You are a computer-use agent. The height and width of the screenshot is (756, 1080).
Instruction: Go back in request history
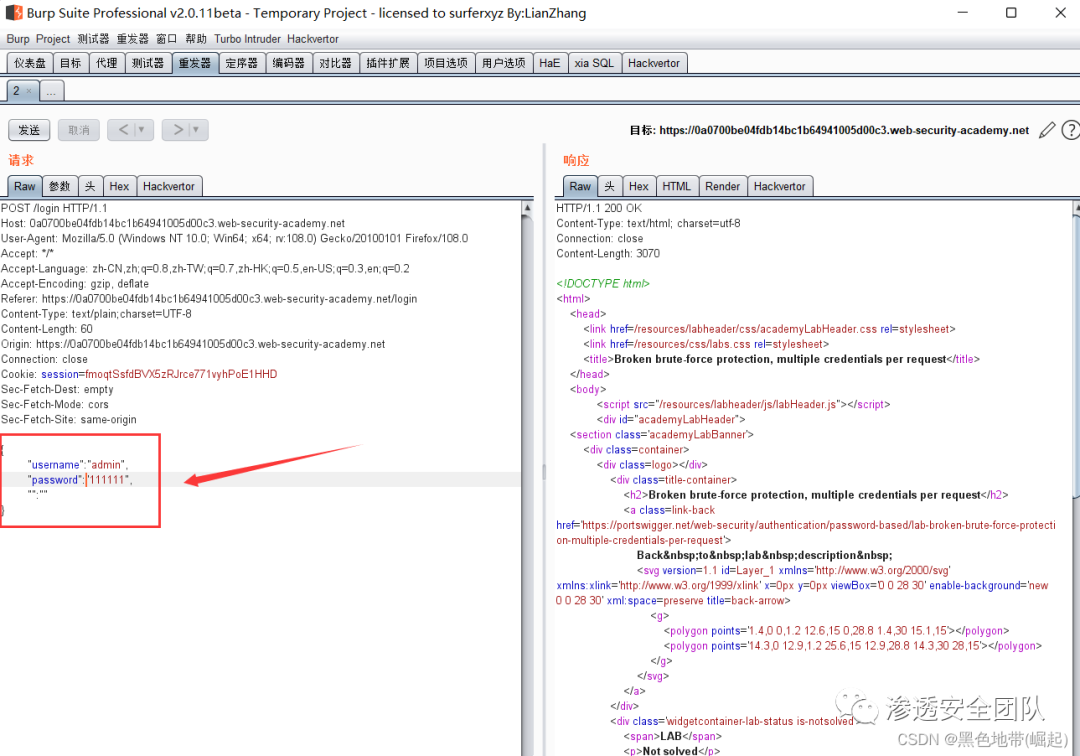(123, 129)
